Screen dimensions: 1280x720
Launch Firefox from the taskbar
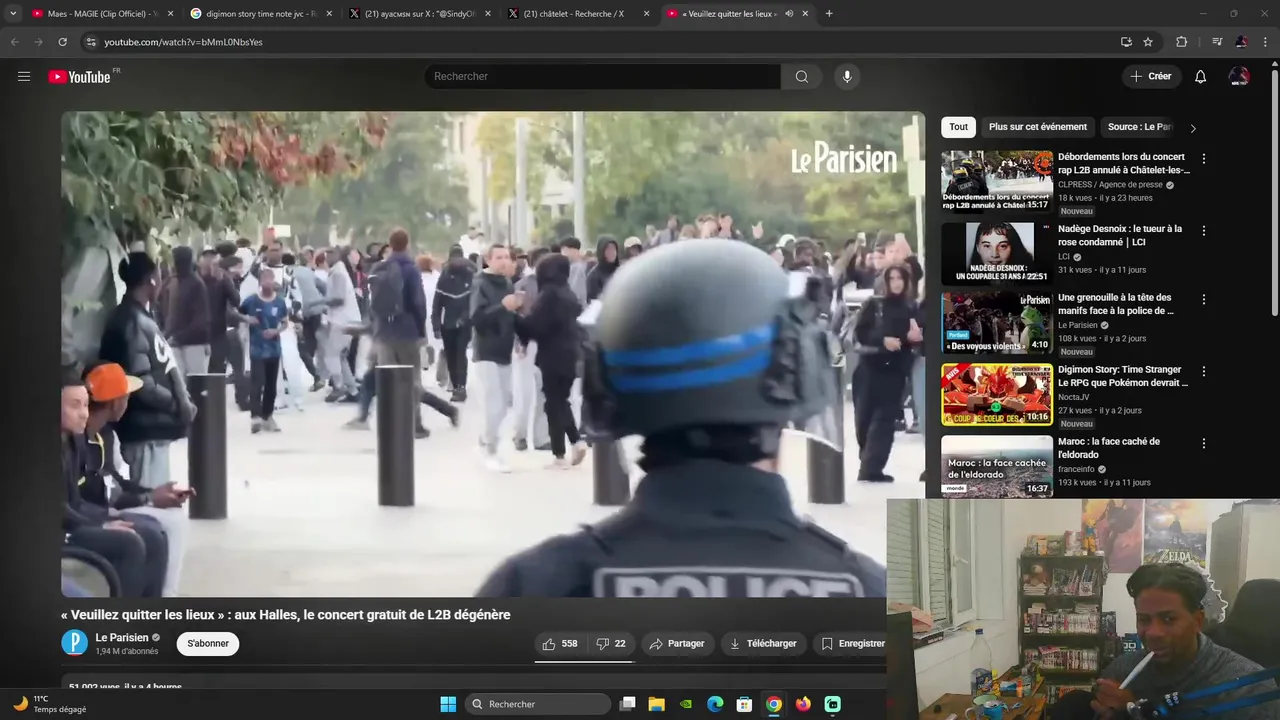tap(803, 704)
